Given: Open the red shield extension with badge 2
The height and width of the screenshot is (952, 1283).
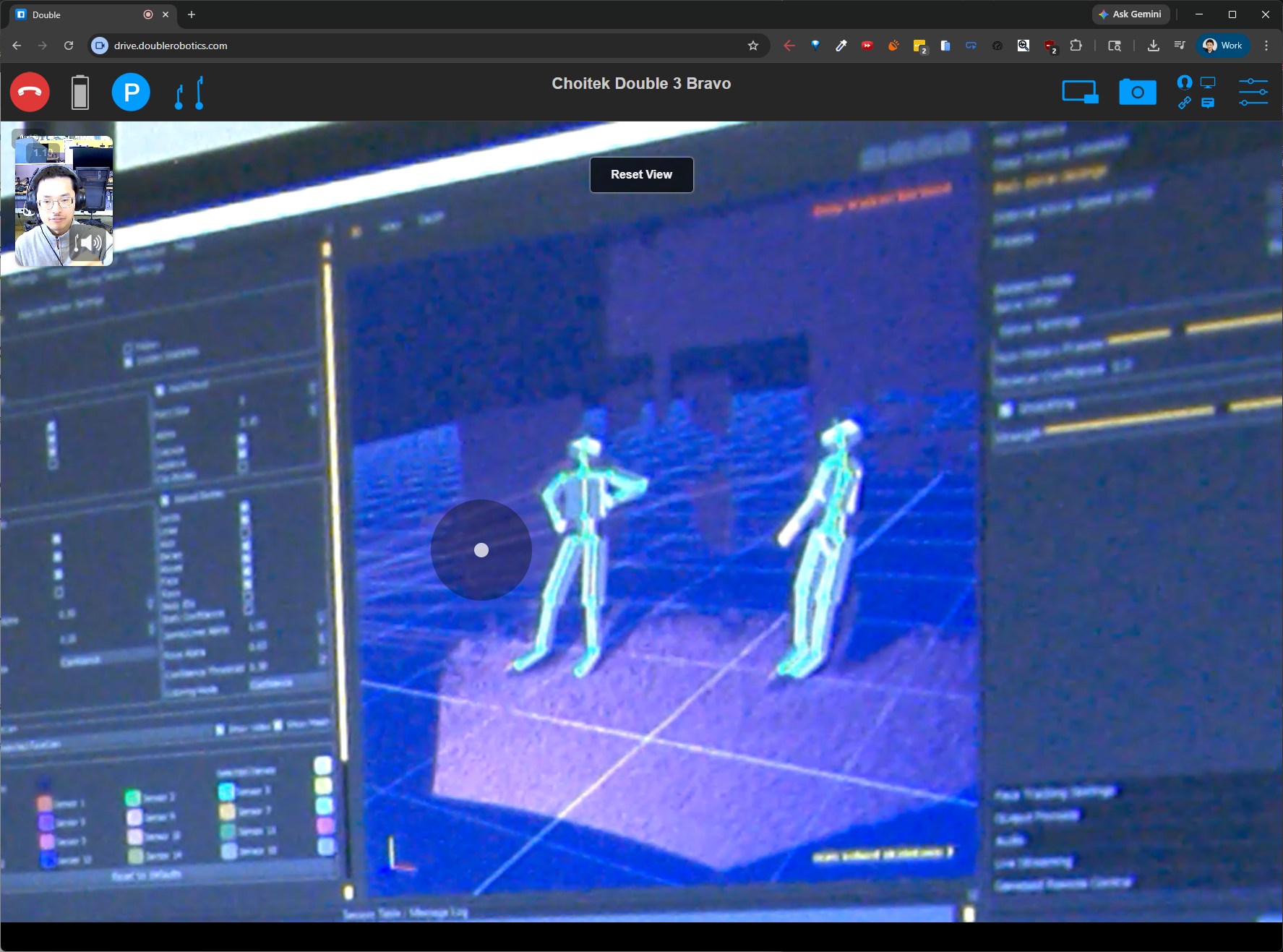Looking at the screenshot, I should (1050, 46).
